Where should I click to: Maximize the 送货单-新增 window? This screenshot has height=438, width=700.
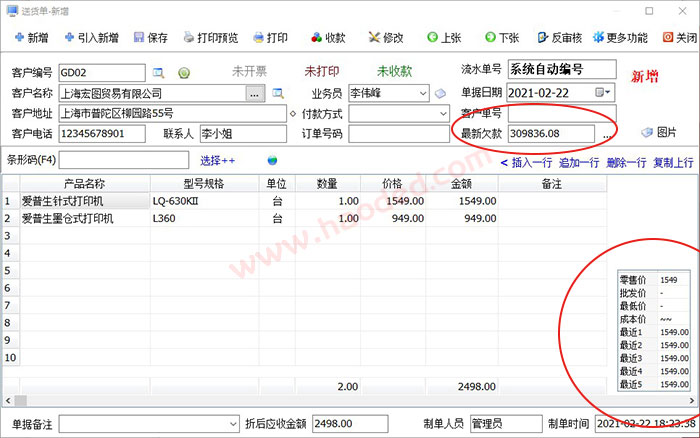pyautogui.click(x=649, y=11)
